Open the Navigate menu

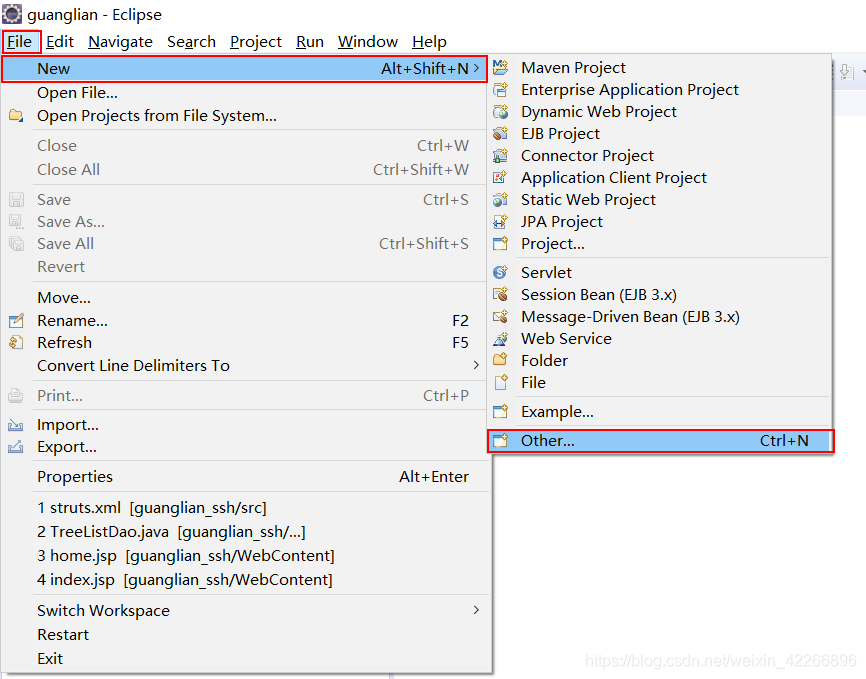click(120, 42)
